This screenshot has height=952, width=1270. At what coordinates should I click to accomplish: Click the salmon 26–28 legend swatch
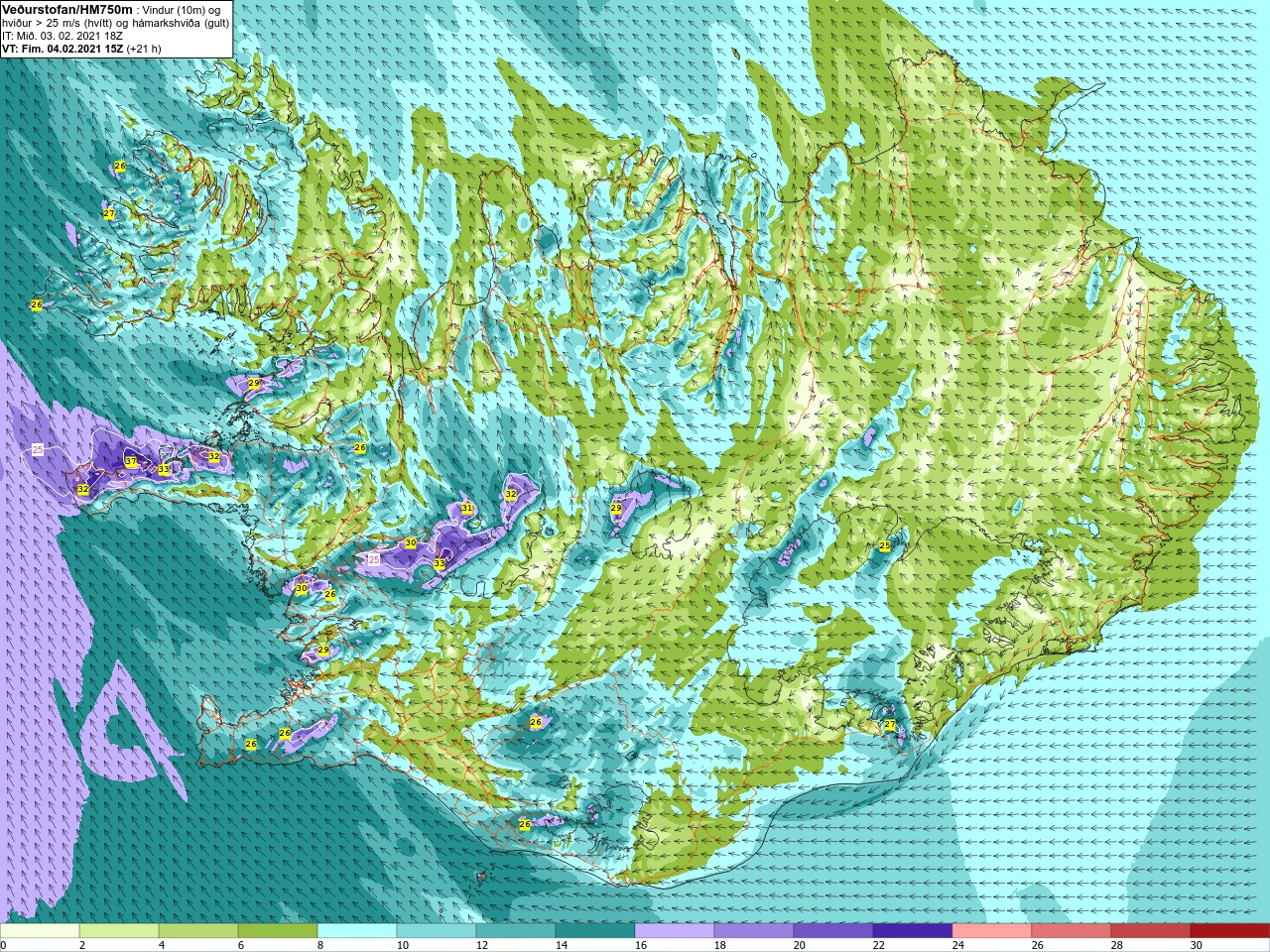coord(1072,931)
